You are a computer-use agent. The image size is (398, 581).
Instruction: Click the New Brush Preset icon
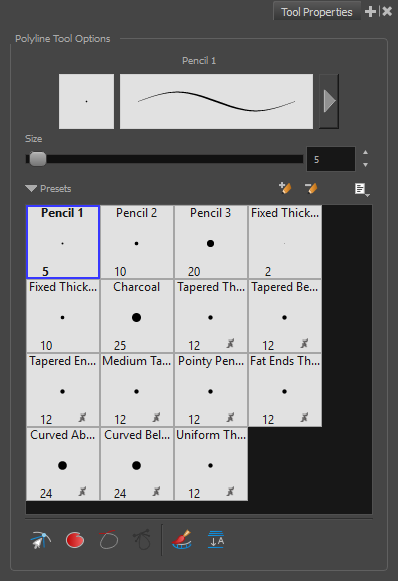[x=285, y=188]
